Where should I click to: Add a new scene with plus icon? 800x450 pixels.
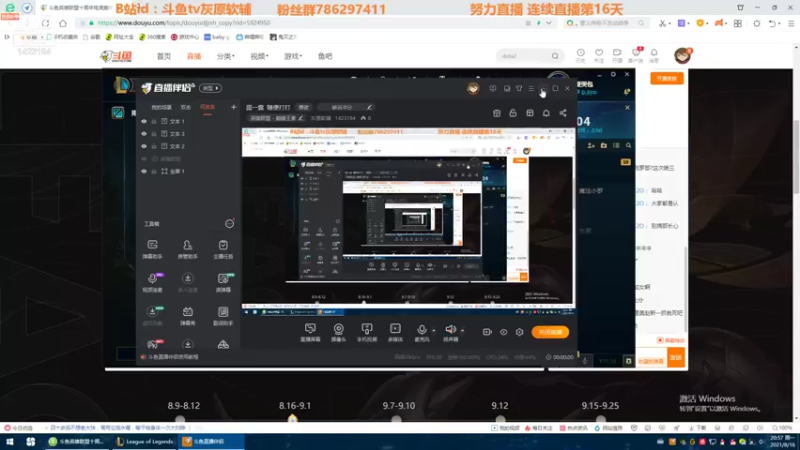(x=233, y=107)
